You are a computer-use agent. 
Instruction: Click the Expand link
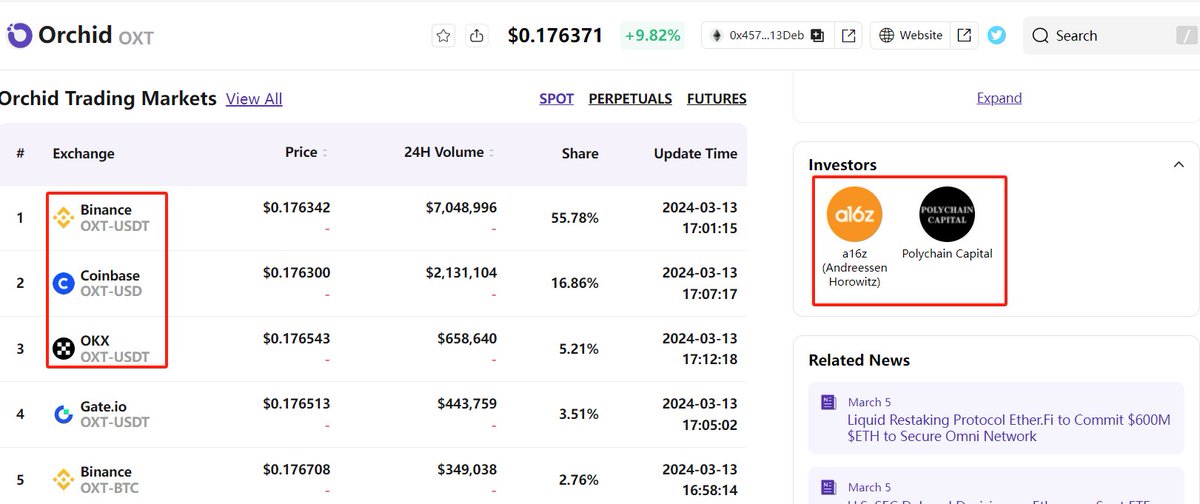pyautogui.click(x=999, y=98)
